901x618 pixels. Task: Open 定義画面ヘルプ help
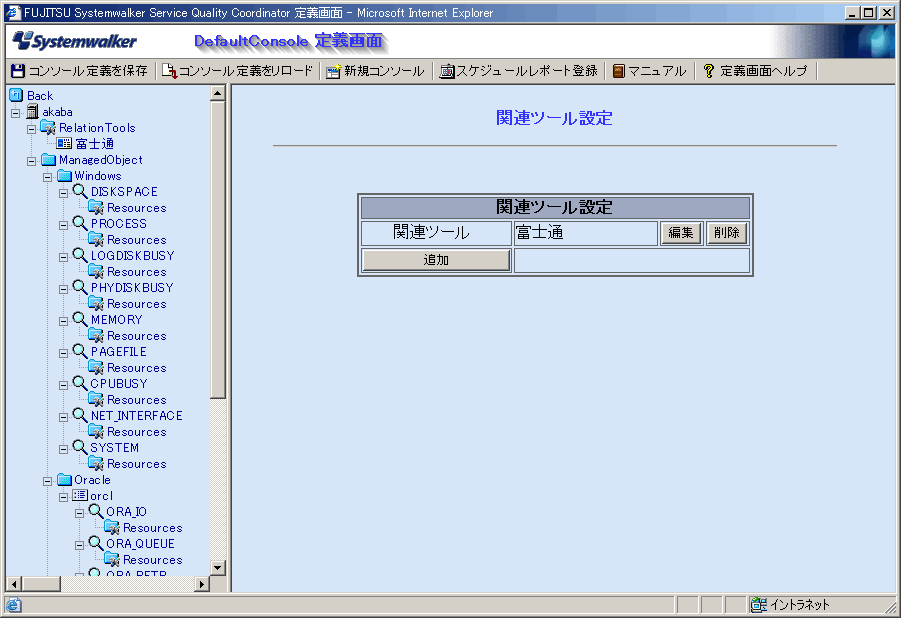tap(755, 71)
